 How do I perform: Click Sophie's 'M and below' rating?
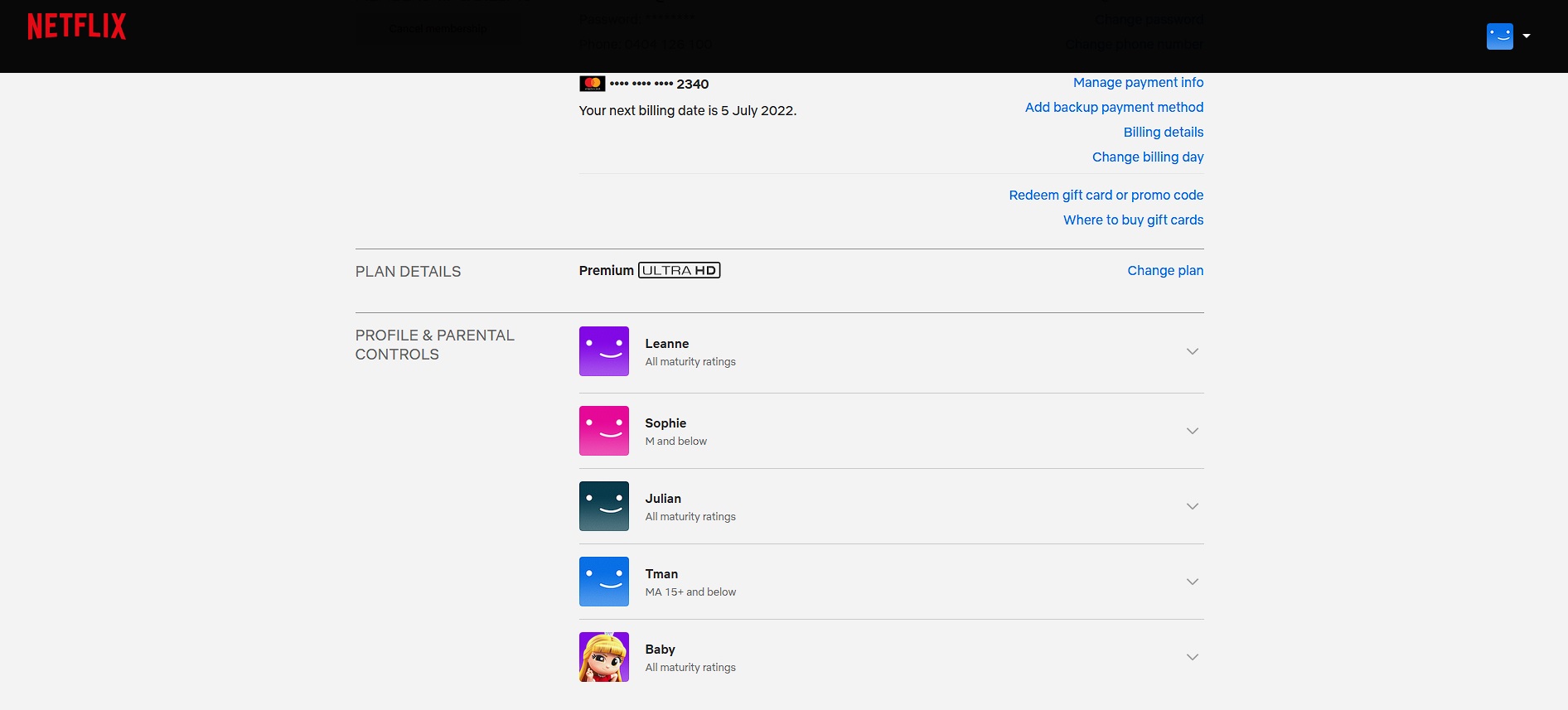click(676, 442)
